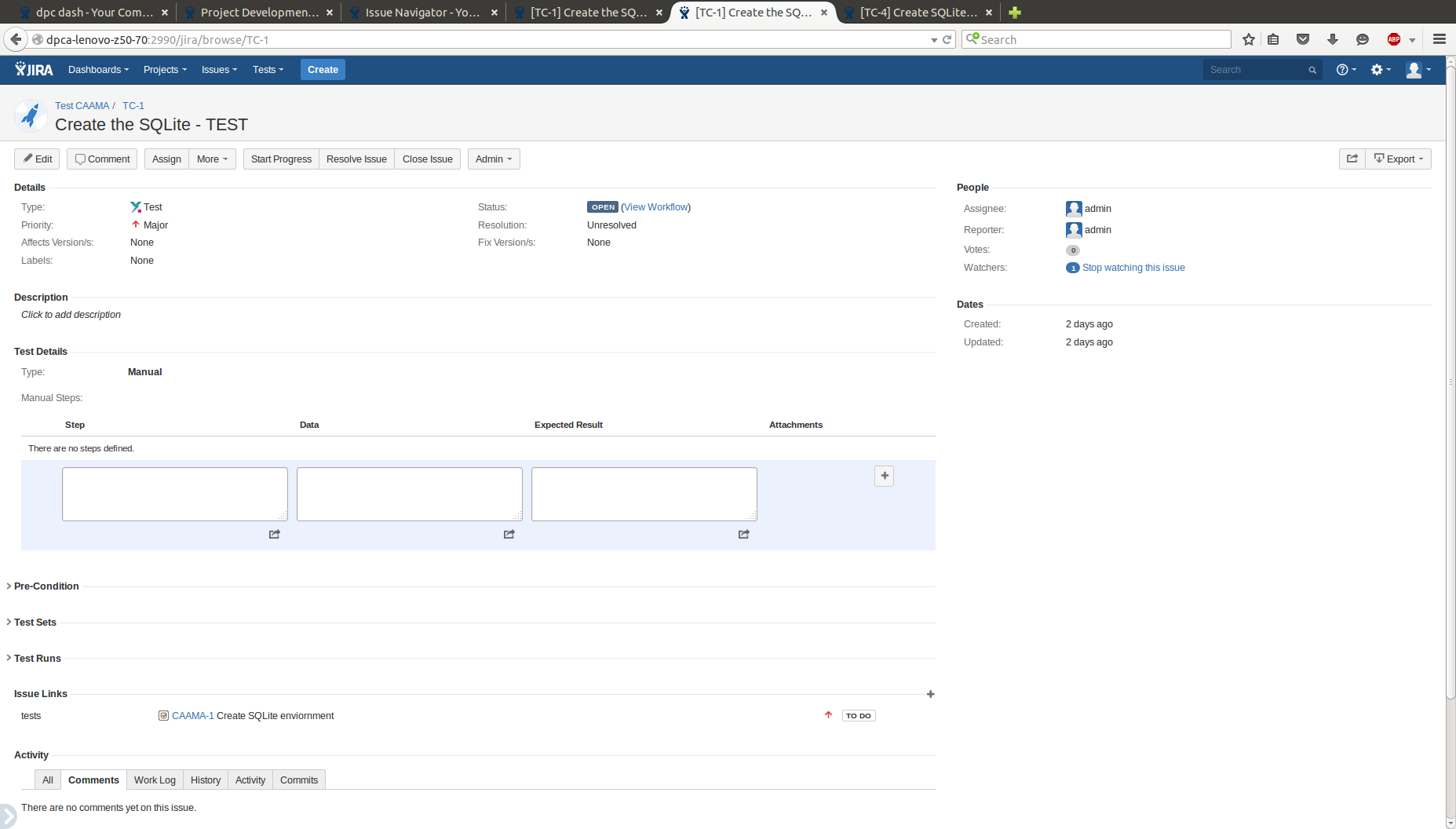Open expand editor icon under Step field
Viewport: 1456px width, 829px height.
coord(275,534)
